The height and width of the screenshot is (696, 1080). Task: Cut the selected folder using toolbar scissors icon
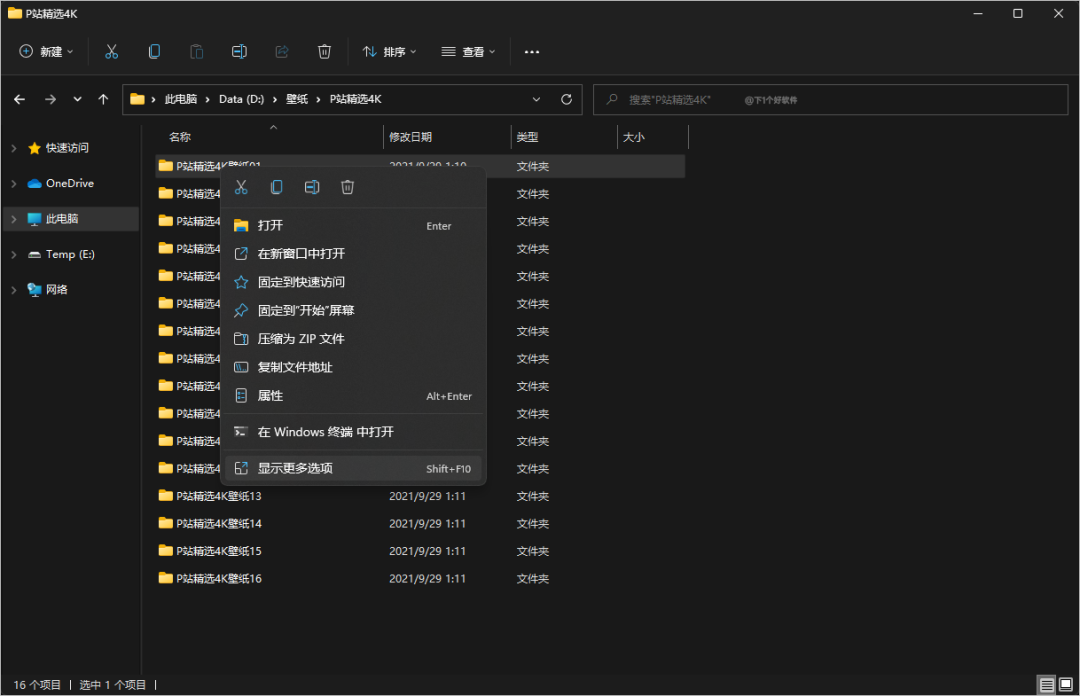(x=111, y=51)
